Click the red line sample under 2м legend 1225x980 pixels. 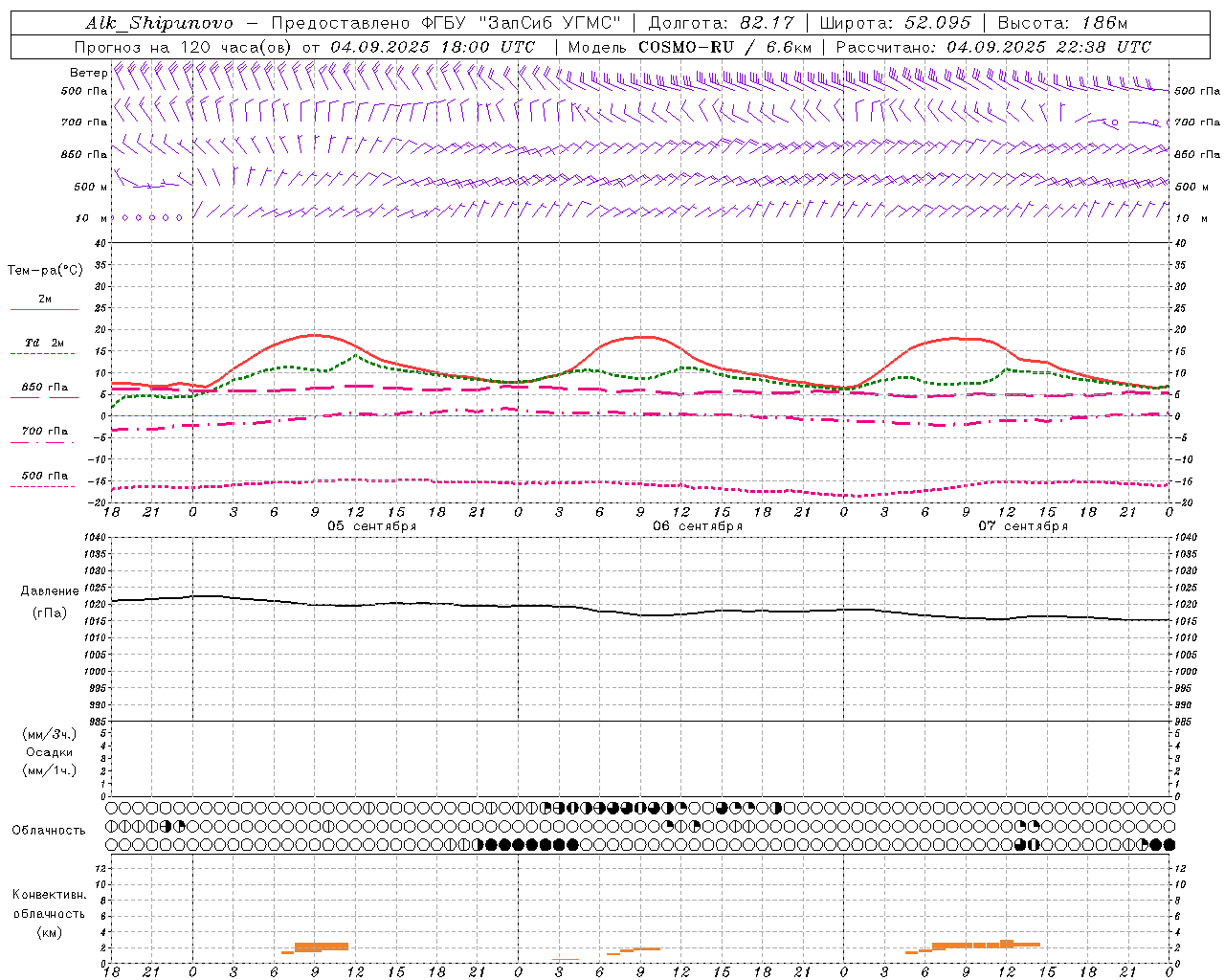(x=44, y=310)
